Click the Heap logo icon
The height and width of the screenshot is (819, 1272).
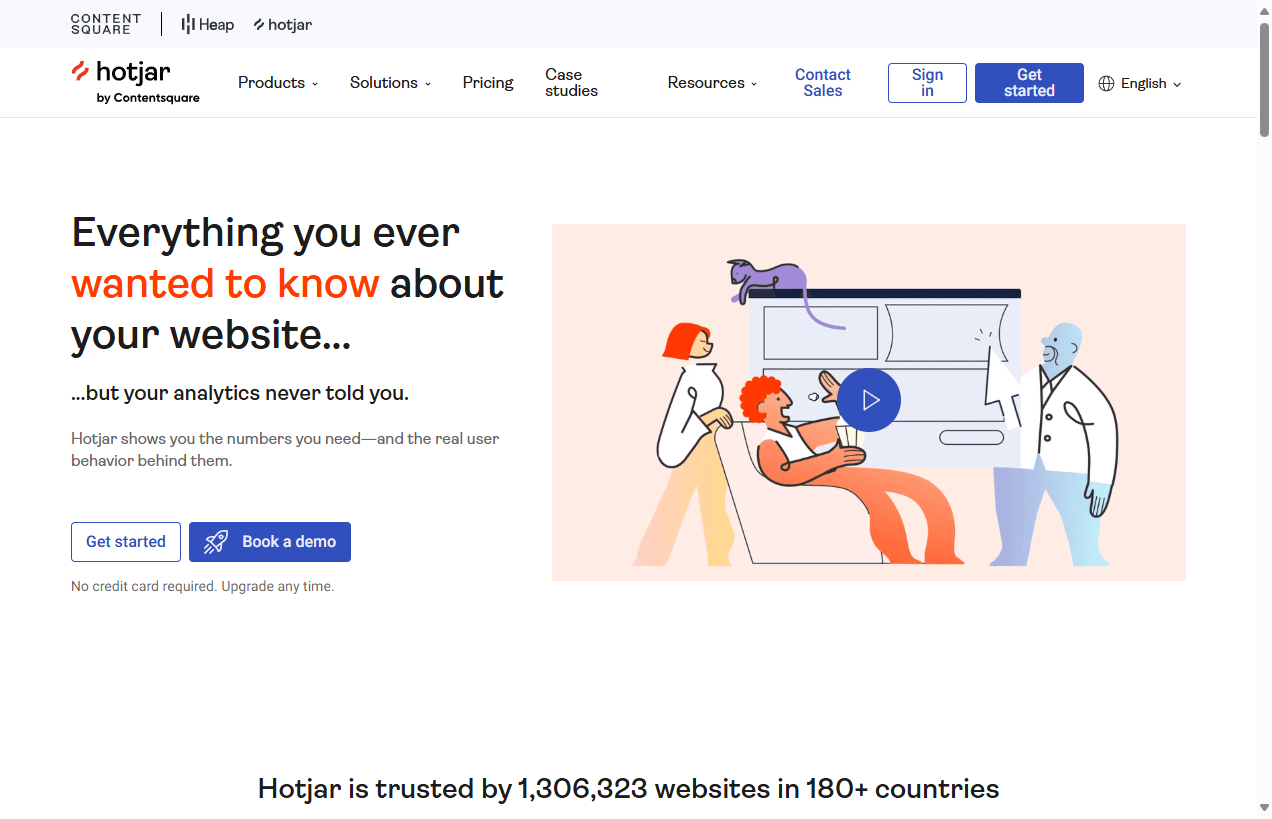point(188,24)
